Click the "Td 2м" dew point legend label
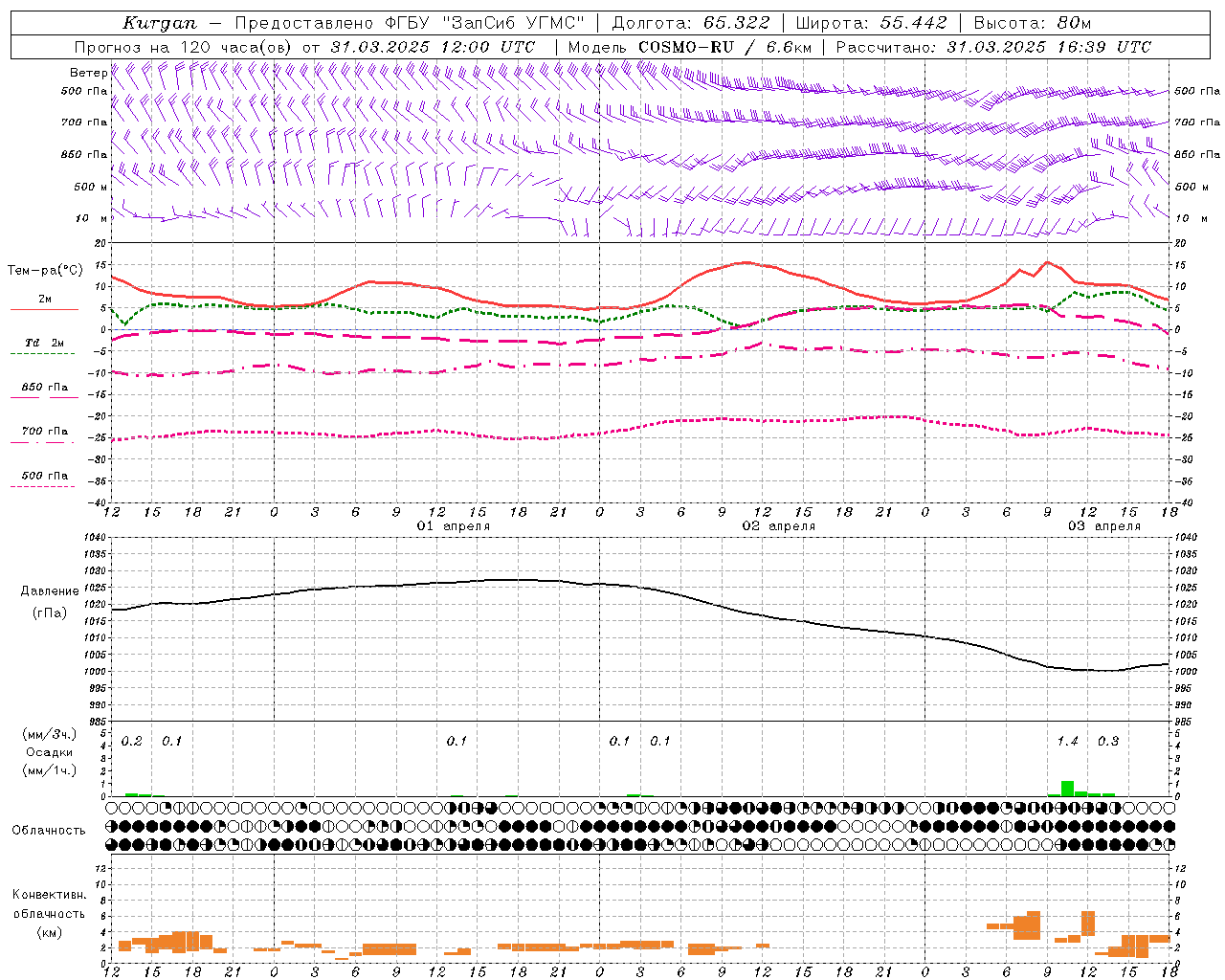1225x980 pixels. coord(45,343)
